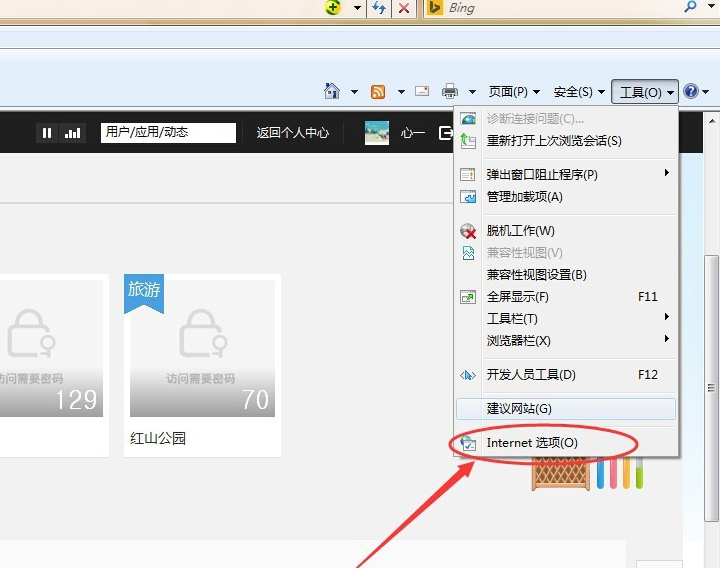
Task: Click the blue Help question mark icon
Action: pyautogui.click(x=690, y=92)
